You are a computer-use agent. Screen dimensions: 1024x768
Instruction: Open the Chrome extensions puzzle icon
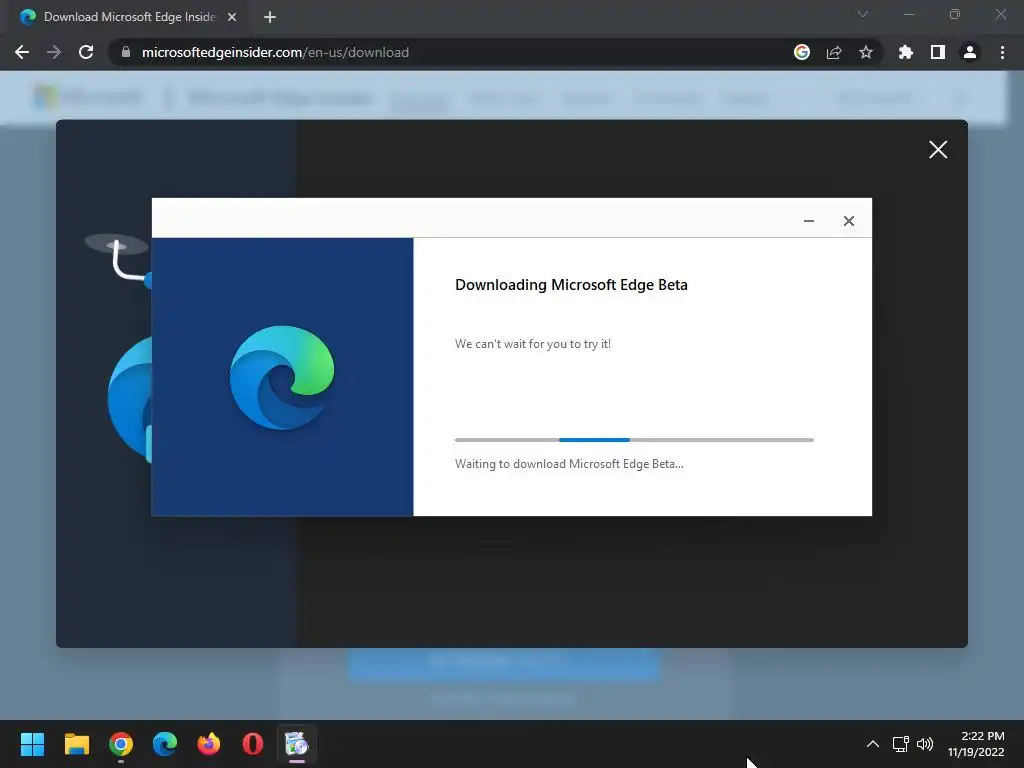(906, 52)
